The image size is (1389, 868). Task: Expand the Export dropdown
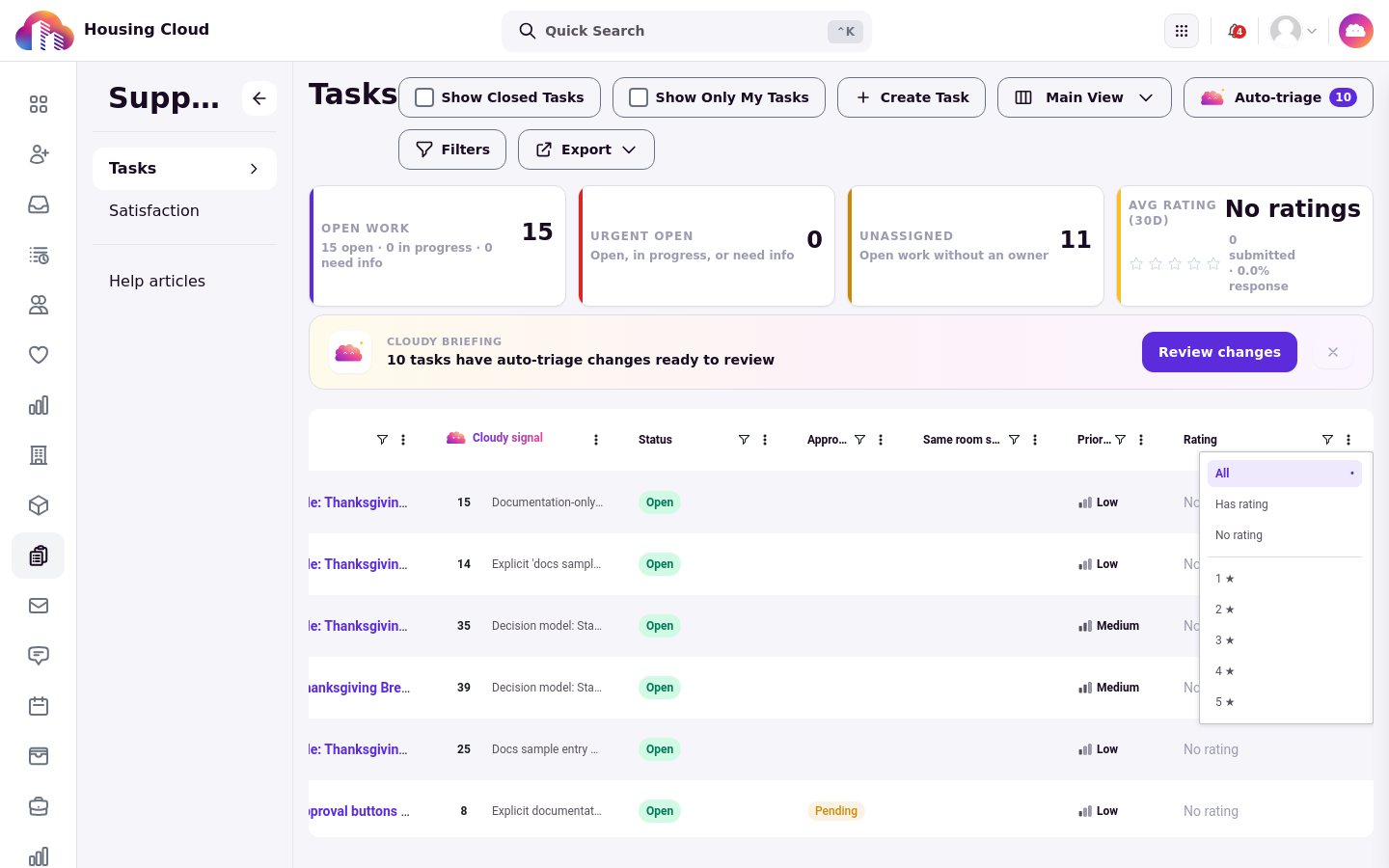tap(586, 149)
